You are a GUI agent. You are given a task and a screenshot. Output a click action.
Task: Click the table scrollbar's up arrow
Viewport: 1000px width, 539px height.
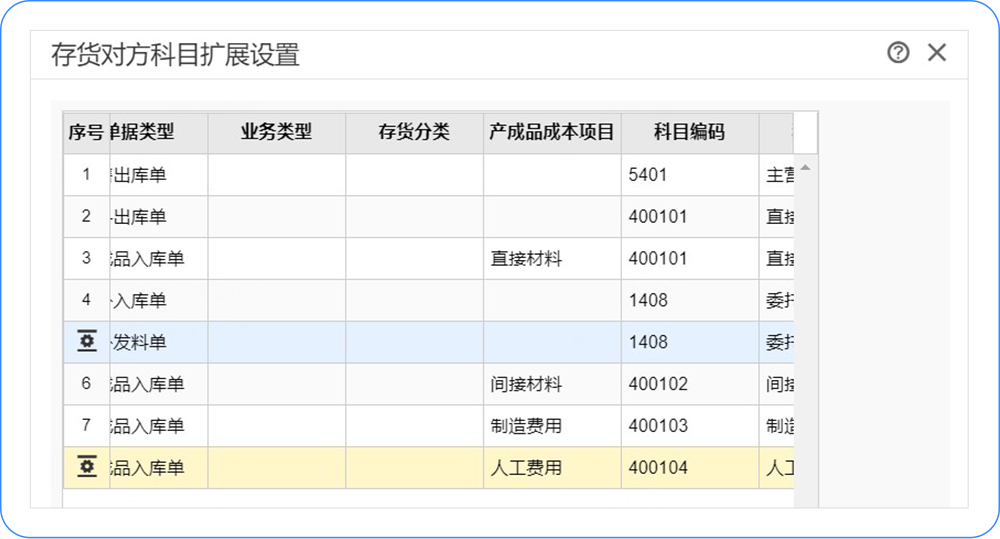click(x=805, y=168)
